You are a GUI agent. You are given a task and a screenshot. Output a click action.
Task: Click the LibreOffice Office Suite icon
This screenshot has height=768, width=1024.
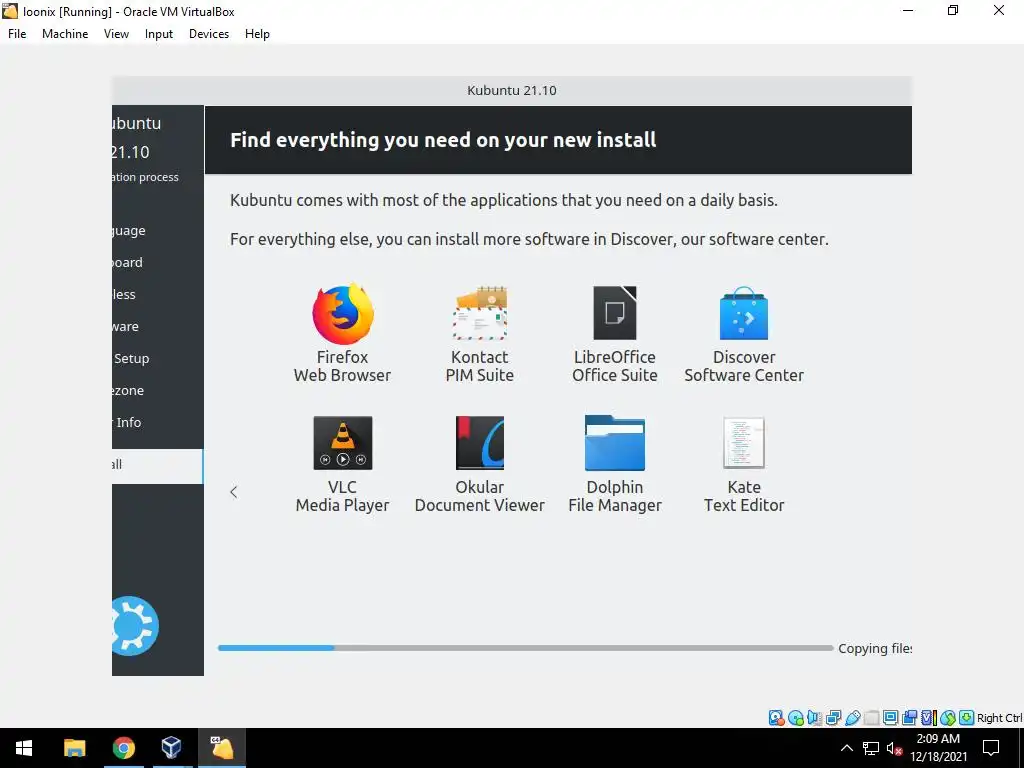pyautogui.click(x=615, y=313)
